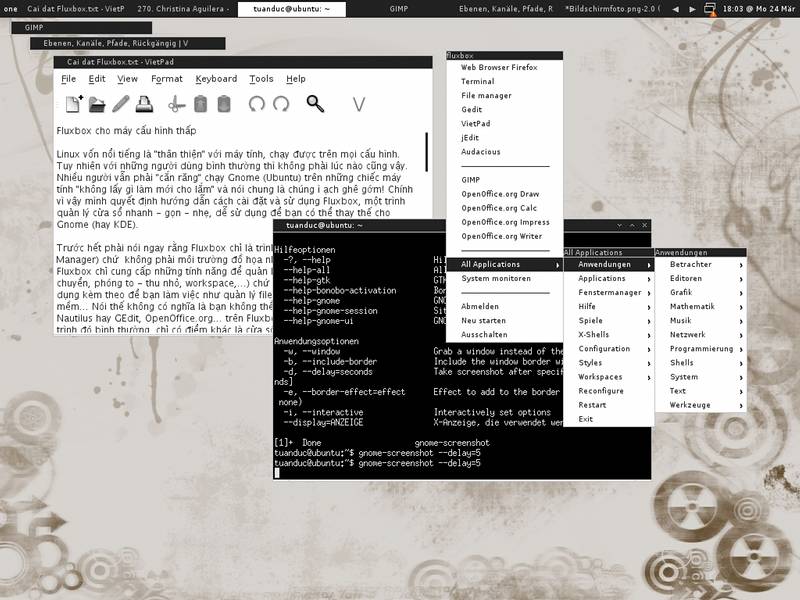Click the Print icon in VietPad toolbar

pyautogui.click(x=144, y=103)
